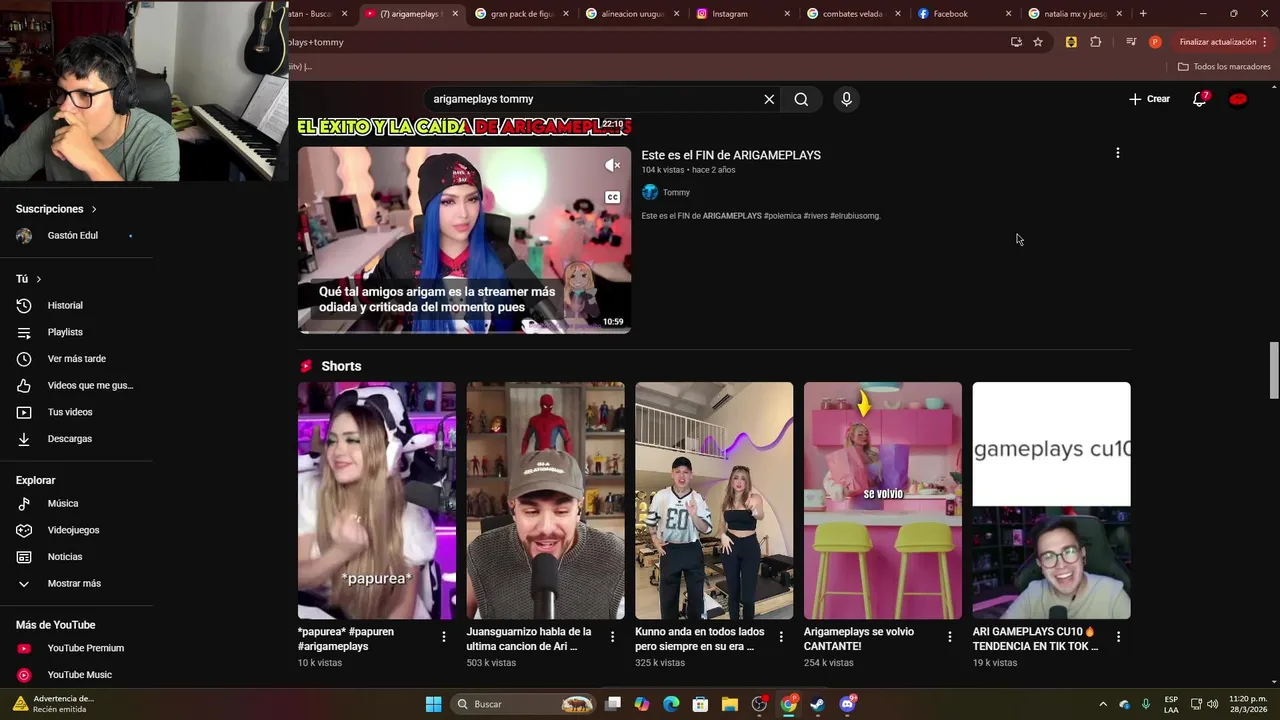Open Discord from the taskbar
The width and height of the screenshot is (1280, 720).
848,704
